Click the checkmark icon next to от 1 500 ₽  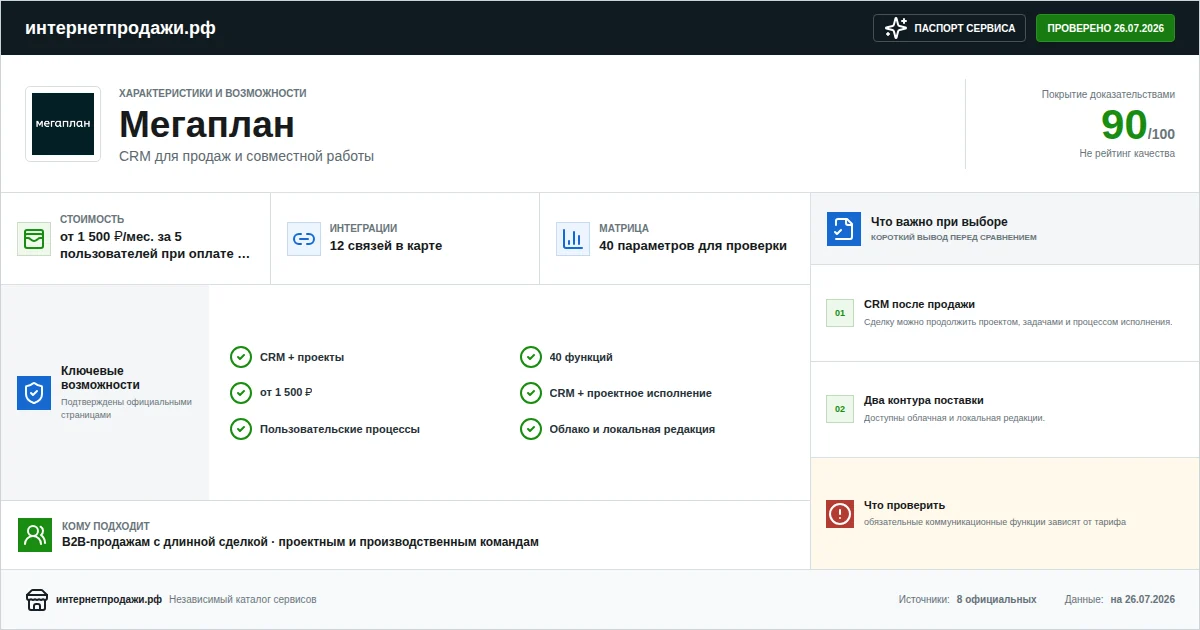[241, 393]
